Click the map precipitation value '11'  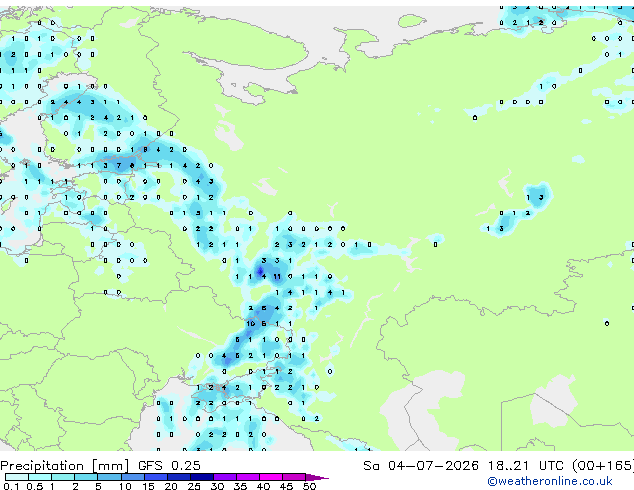(x=277, y=277)
